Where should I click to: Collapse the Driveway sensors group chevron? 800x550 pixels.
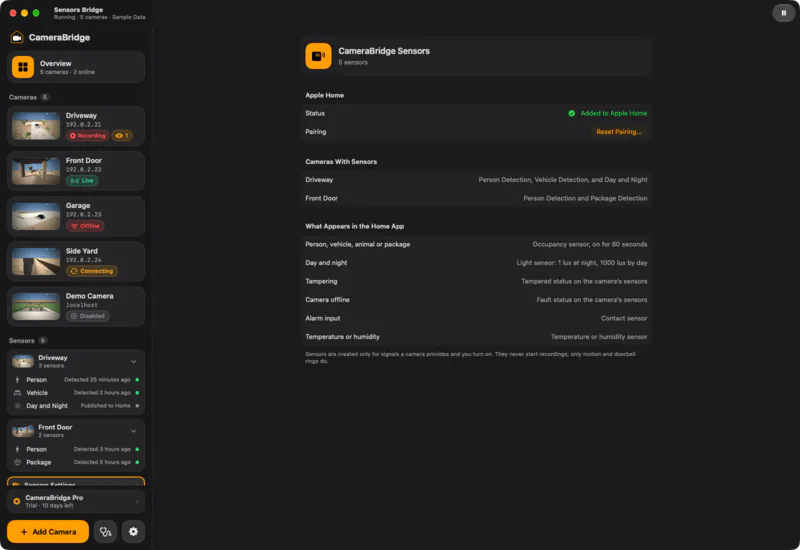[134, 361]
